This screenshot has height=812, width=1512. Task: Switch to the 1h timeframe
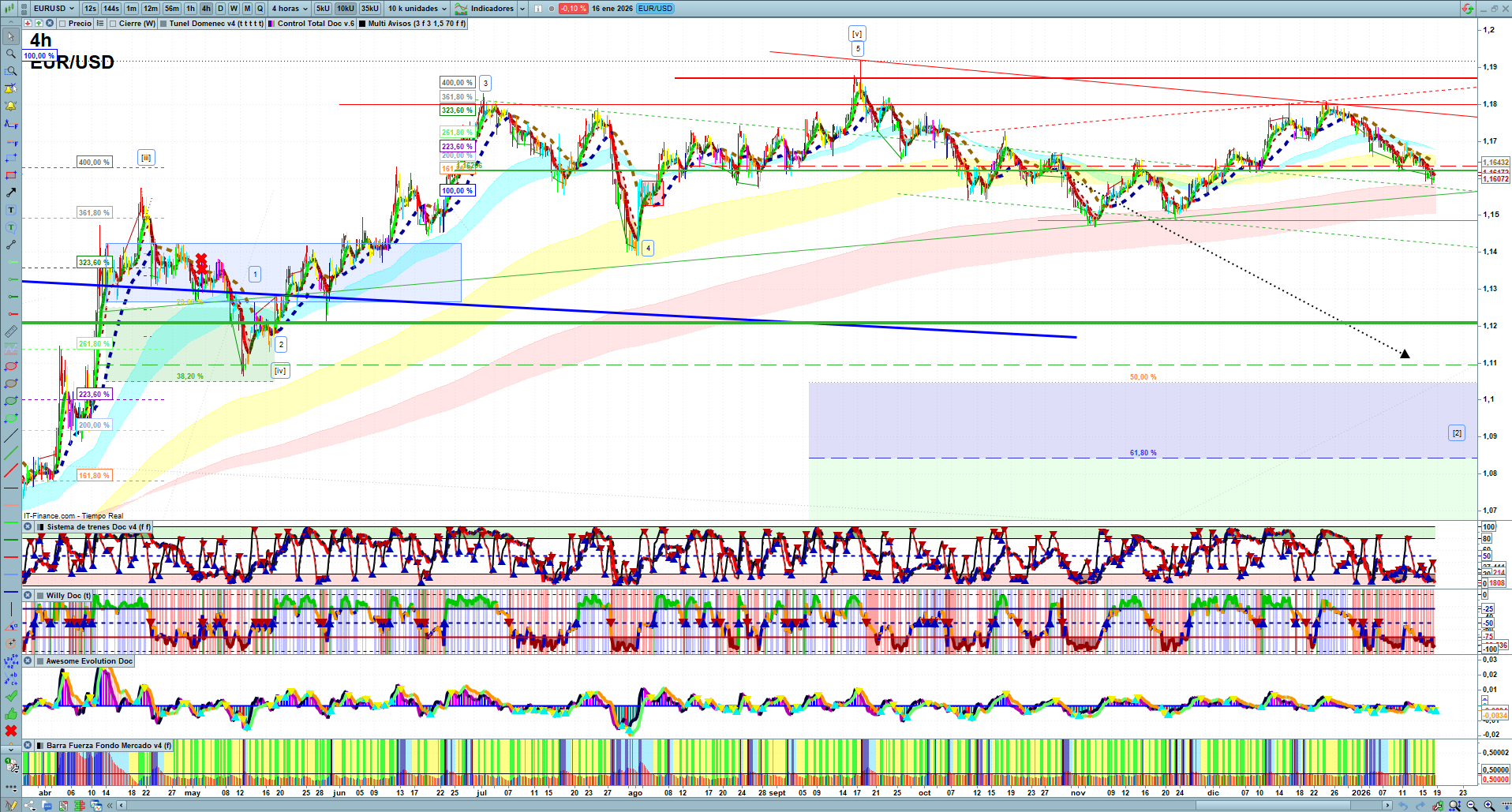click(190, 9)
